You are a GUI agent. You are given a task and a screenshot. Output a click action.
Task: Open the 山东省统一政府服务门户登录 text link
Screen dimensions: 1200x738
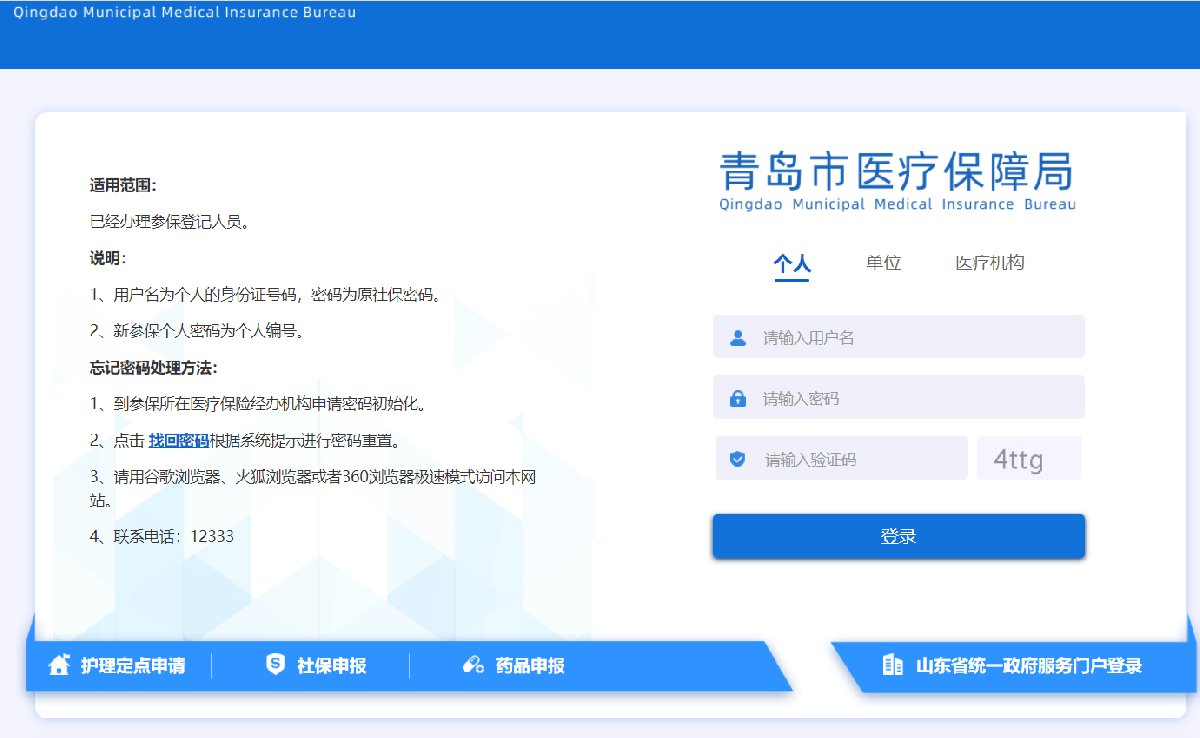click(x=1029, y=666)
